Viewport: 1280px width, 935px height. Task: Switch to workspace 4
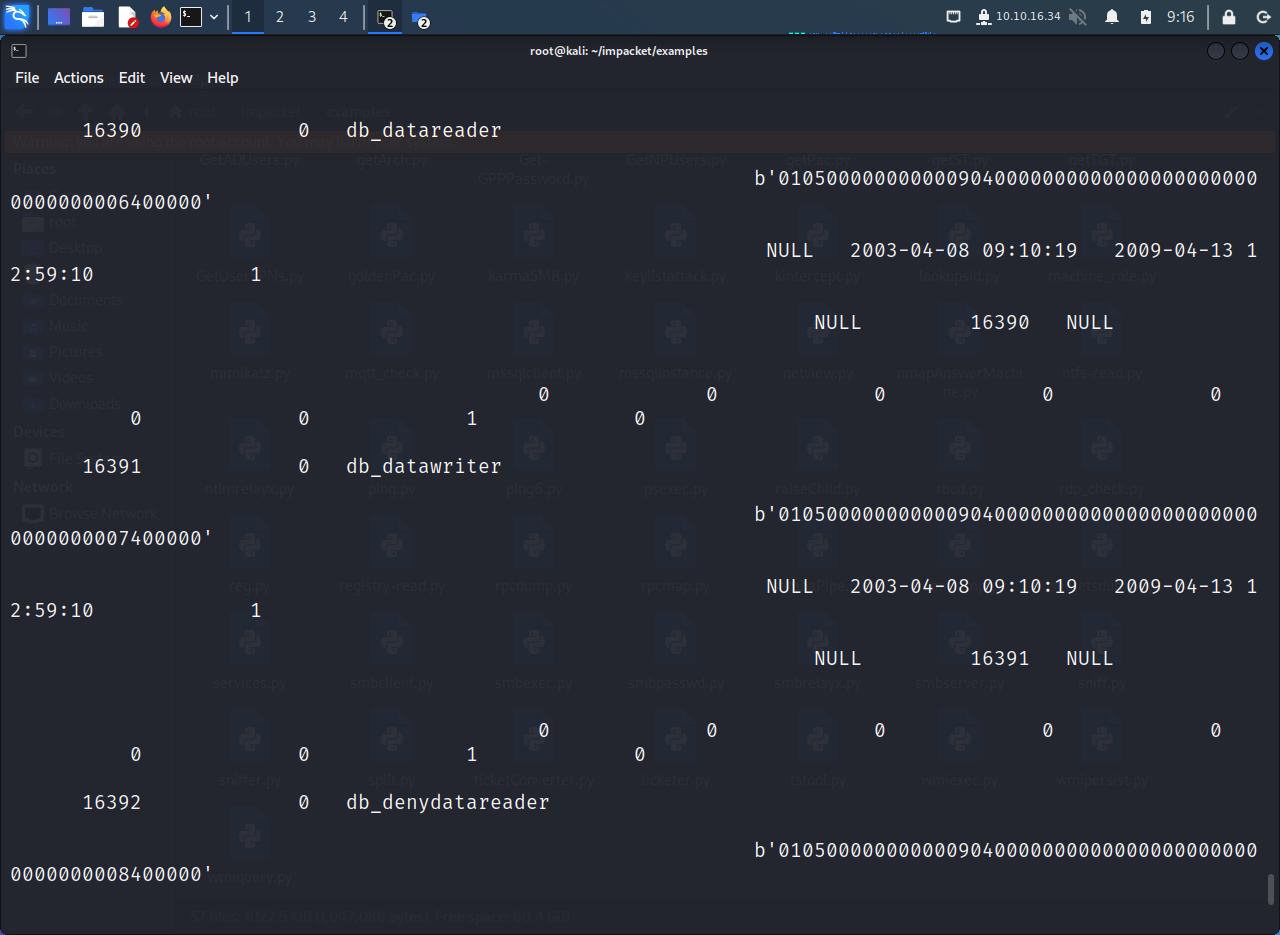pyautogui.click(x=344, y=17)
